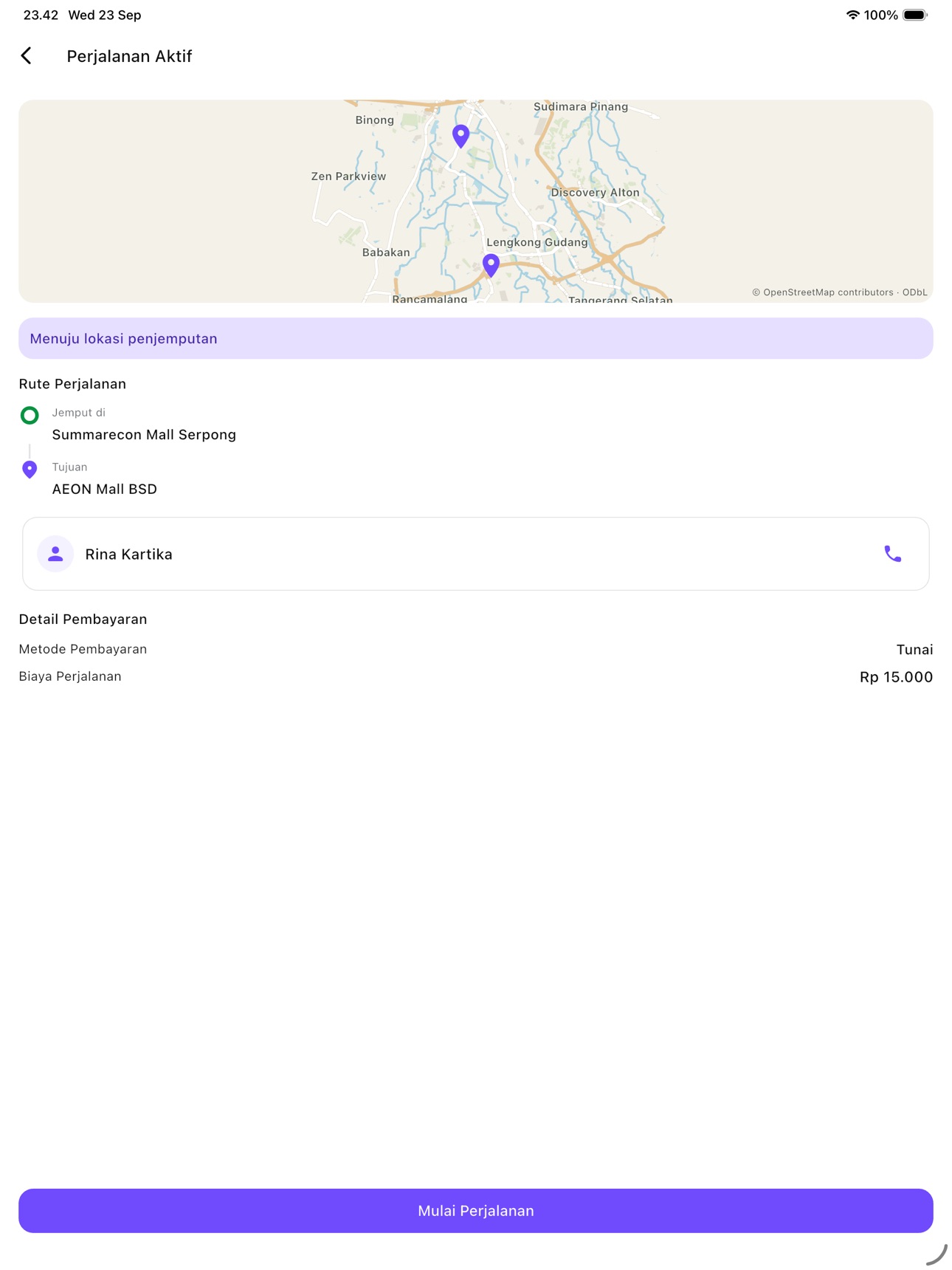
Task: Tap the Tujuan label
Action: pyautogui.click(x=69, y=467)
